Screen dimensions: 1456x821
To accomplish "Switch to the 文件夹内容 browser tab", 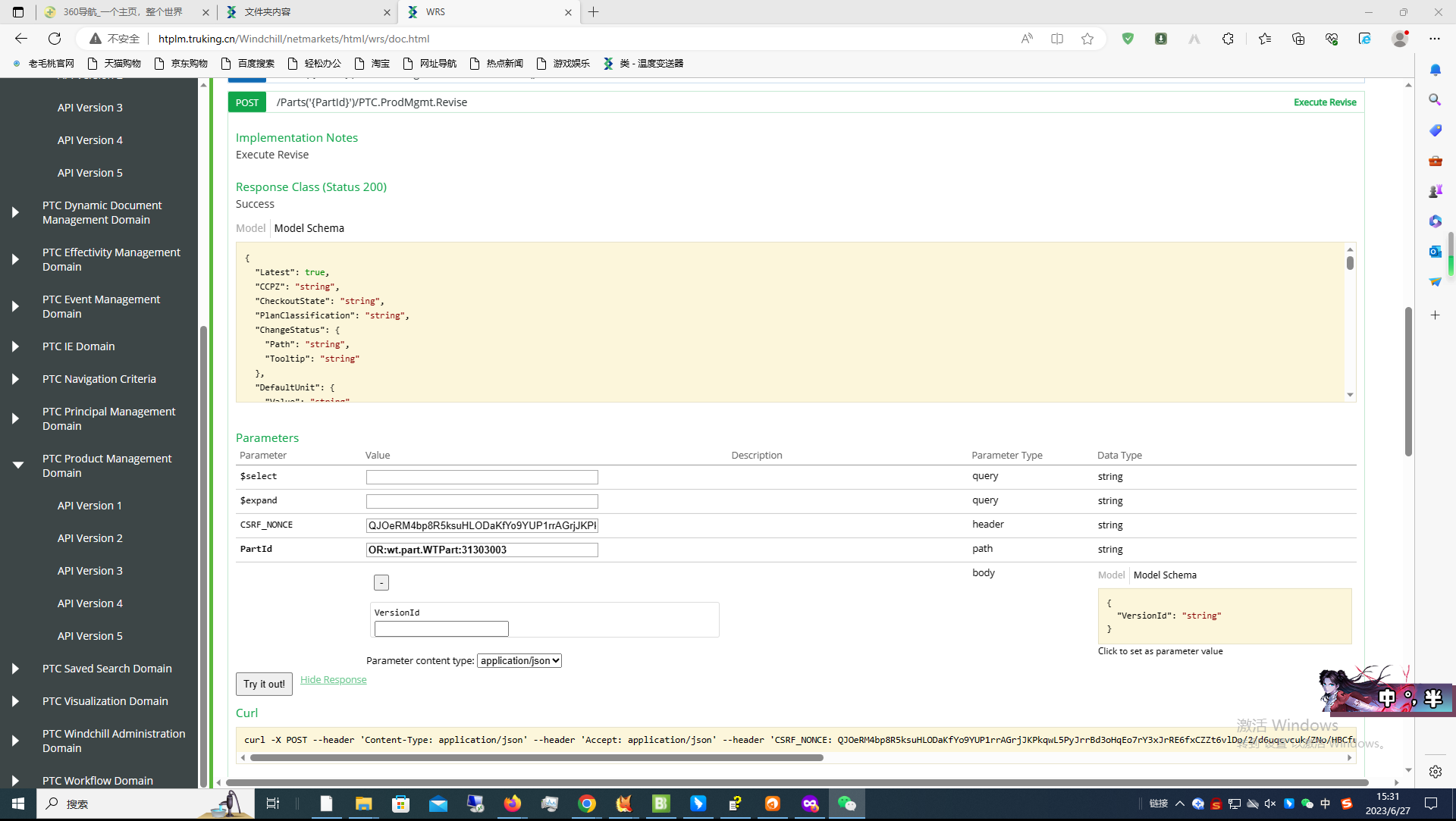I will (x=308, y=12).
